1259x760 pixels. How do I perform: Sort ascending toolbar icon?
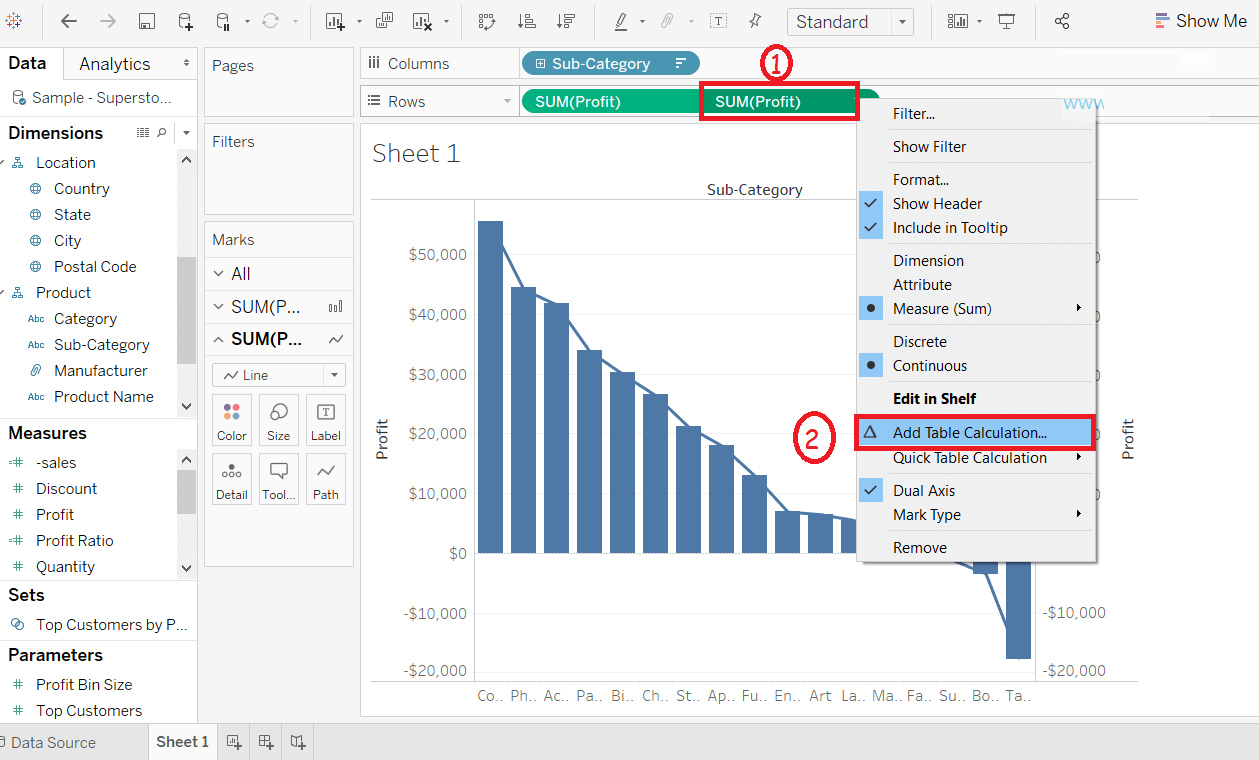click(526, 21)
